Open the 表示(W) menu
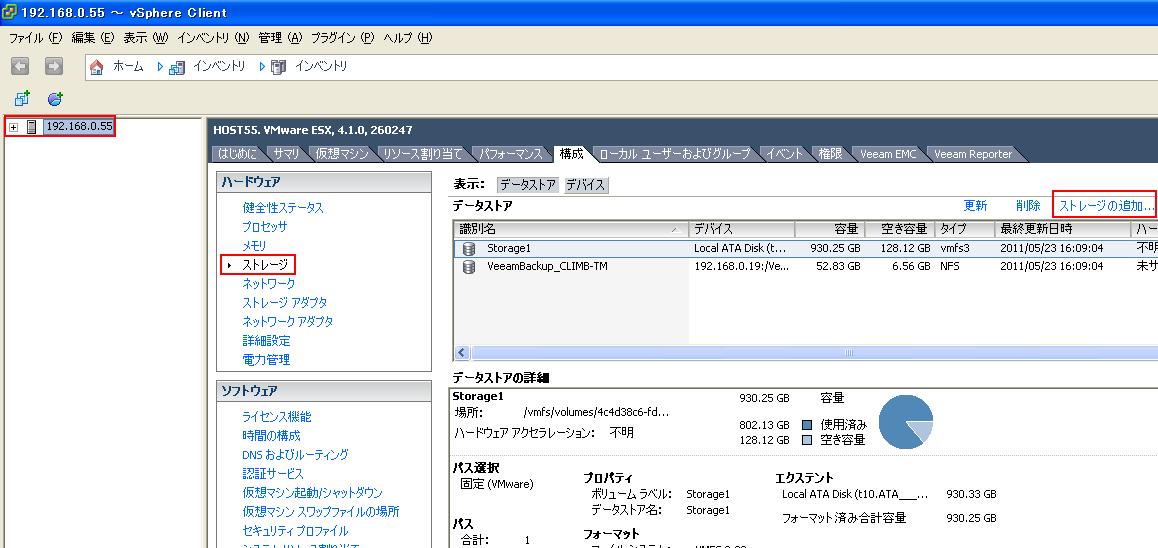The height and width of the screenshot is (548, 1158). coord(145,38)
